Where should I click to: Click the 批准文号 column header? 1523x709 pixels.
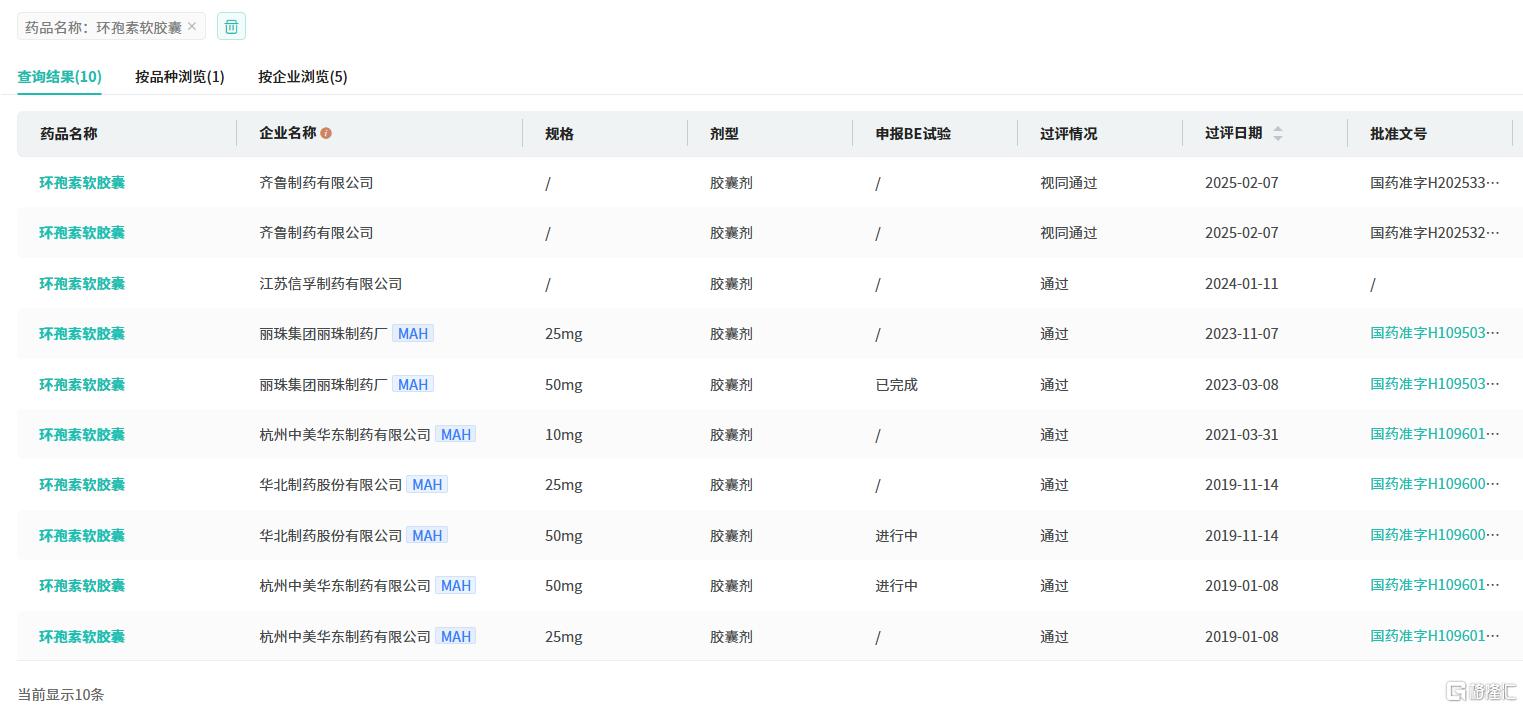[1399, 133]
